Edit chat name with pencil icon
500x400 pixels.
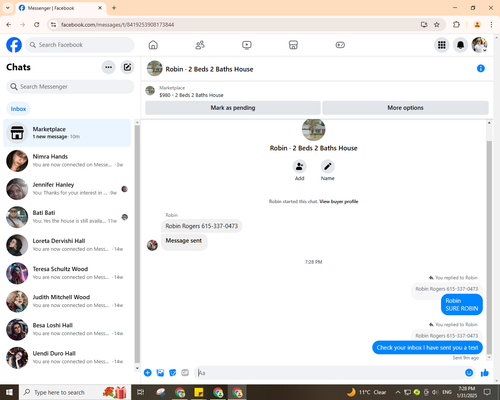coord(328,166)
